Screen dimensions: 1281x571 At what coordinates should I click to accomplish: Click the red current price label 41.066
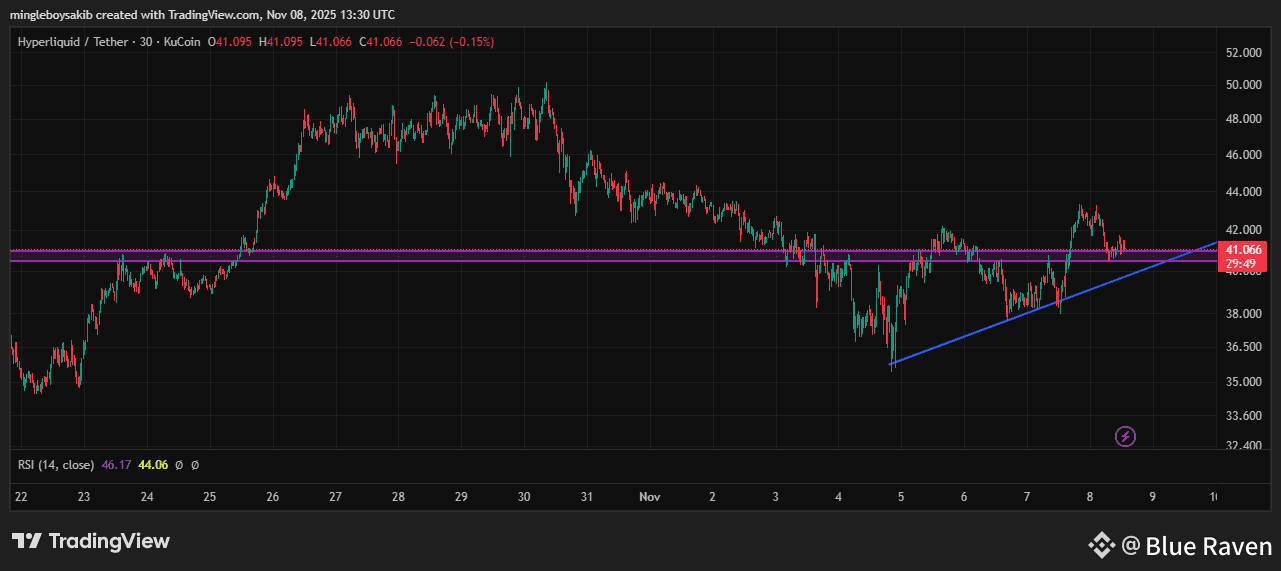1244,250
